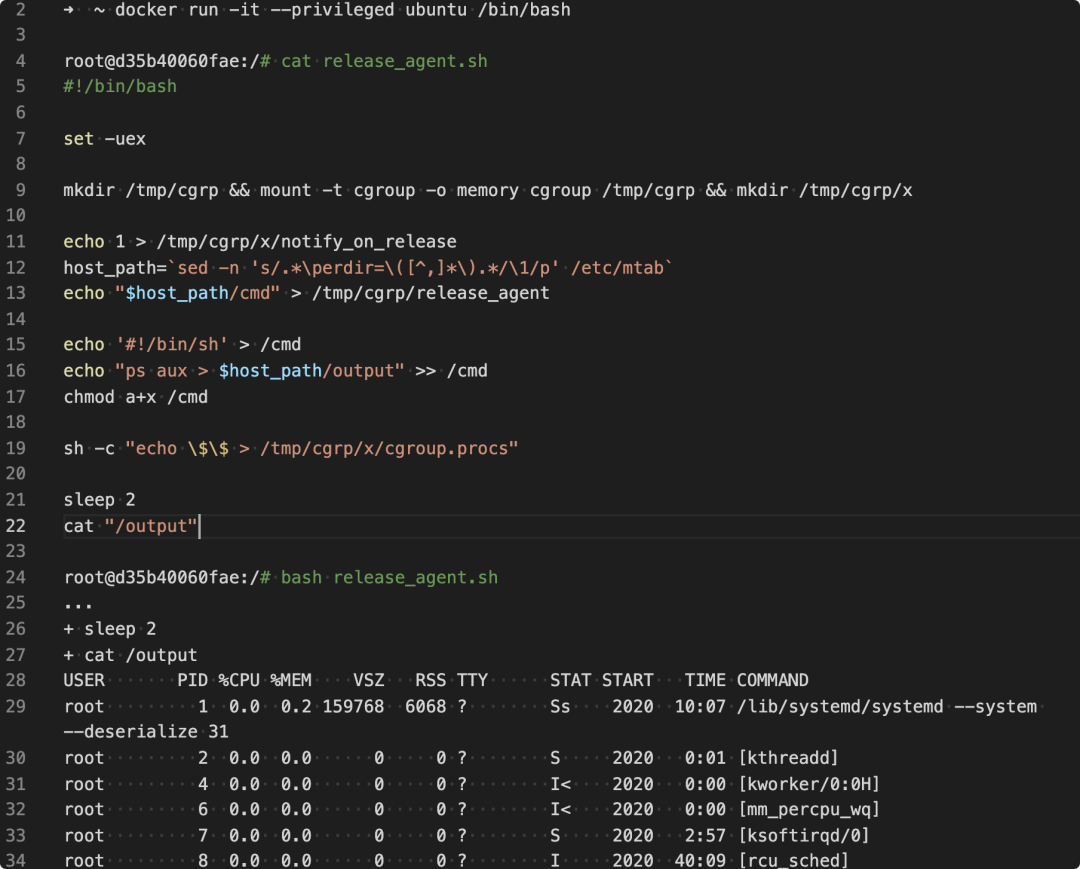
Task: Click the 'VSZ' column header
Action: coord(368,681)
